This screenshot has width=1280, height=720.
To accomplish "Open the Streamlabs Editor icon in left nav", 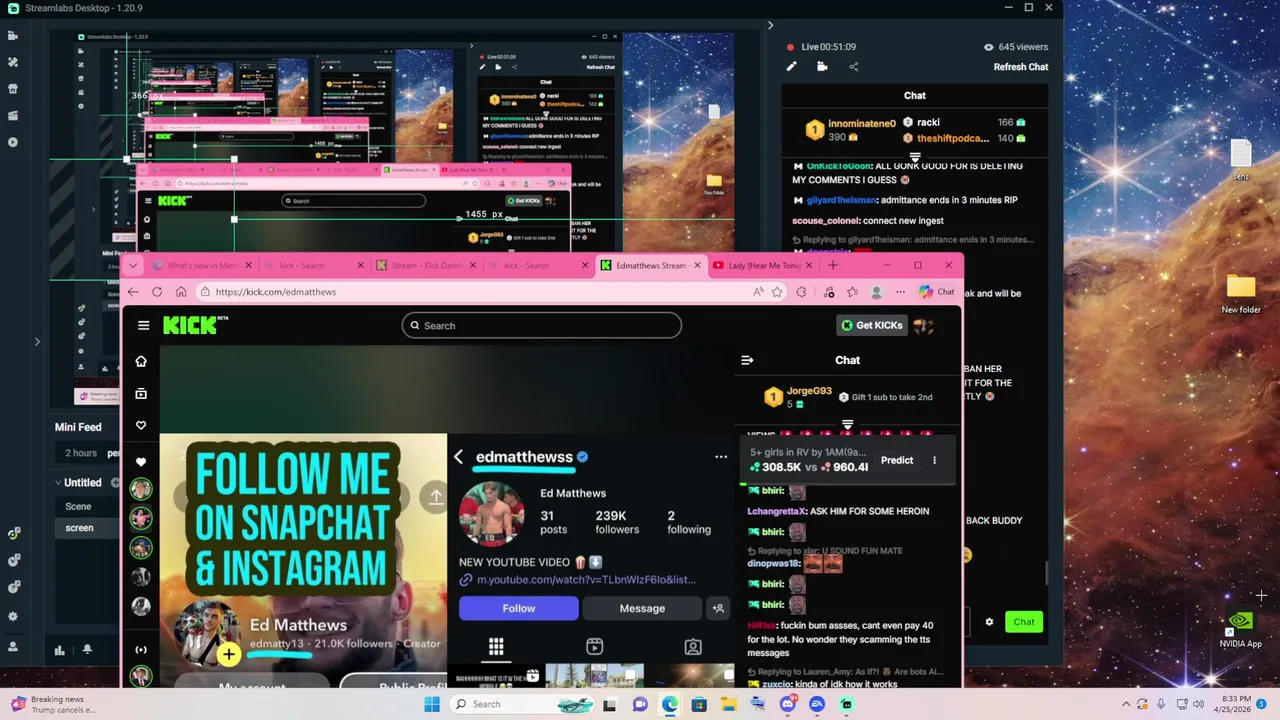I will click(x=13, y=35).
